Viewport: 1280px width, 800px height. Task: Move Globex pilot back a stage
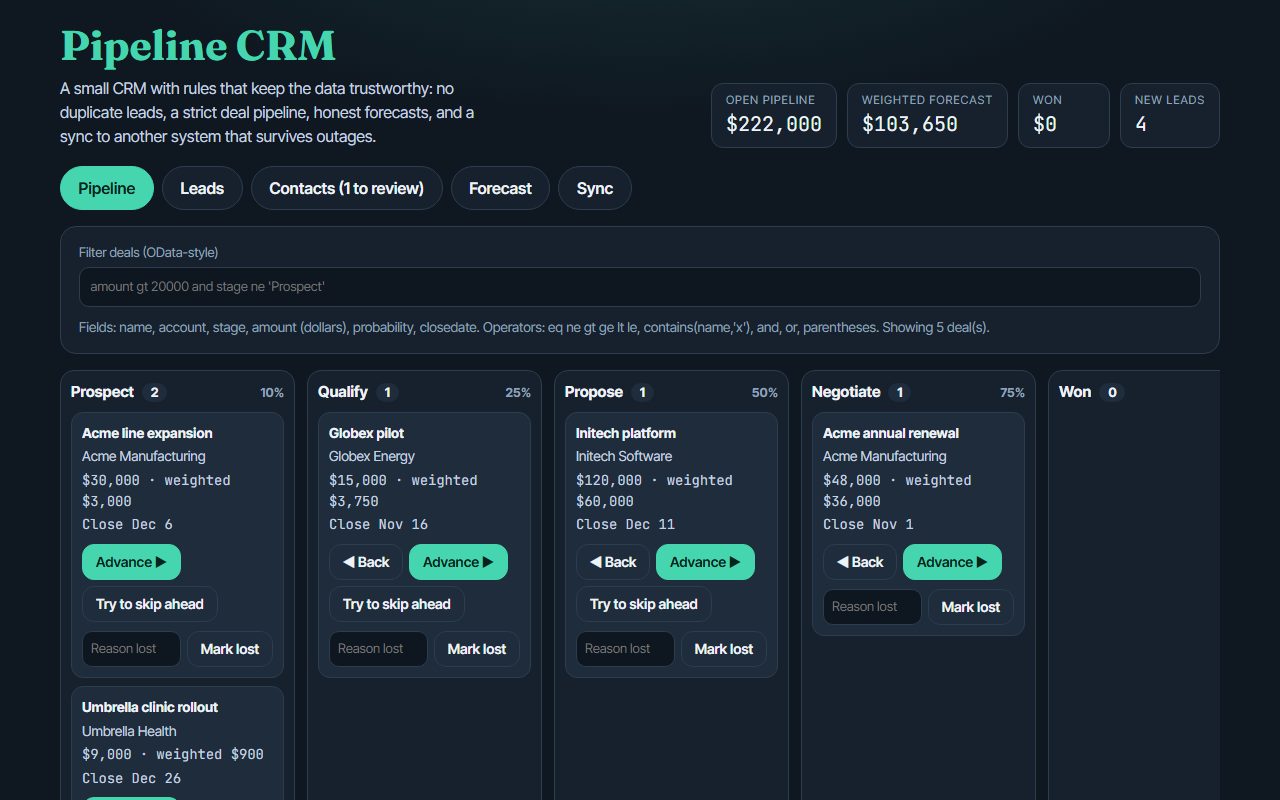click(x=366, y=562)
